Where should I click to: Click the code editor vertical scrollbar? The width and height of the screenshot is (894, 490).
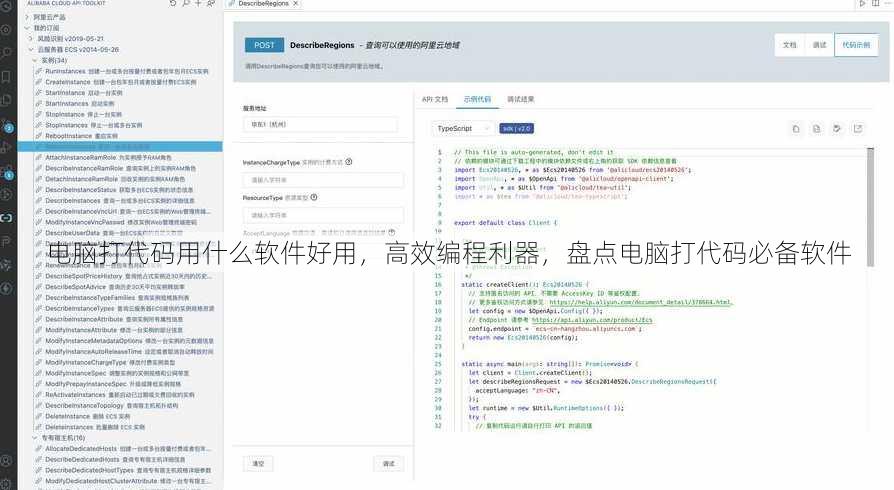(870, 206)
